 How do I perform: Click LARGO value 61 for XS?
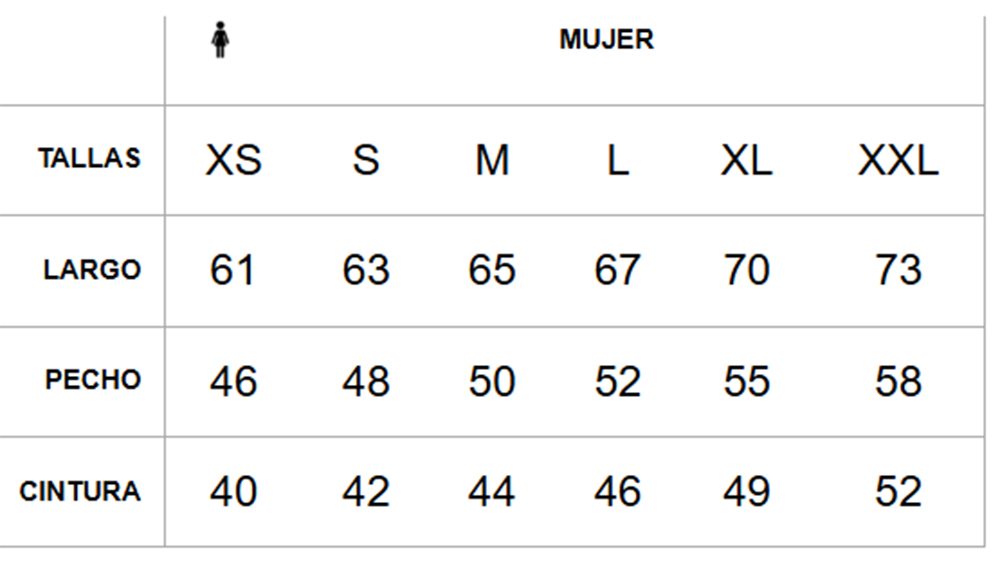click(x=233, y=270)
